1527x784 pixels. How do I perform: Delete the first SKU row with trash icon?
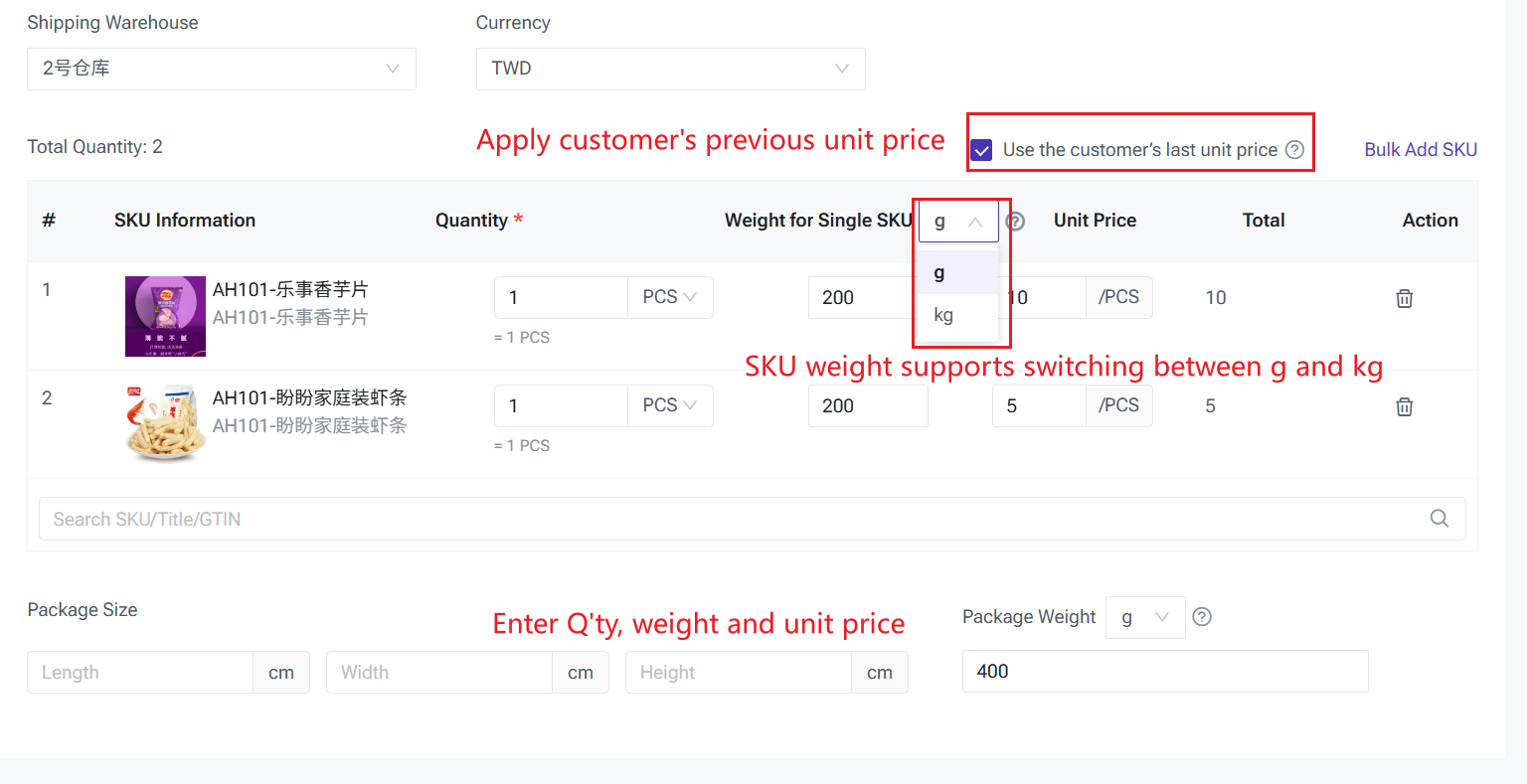tap(1404, 298)
